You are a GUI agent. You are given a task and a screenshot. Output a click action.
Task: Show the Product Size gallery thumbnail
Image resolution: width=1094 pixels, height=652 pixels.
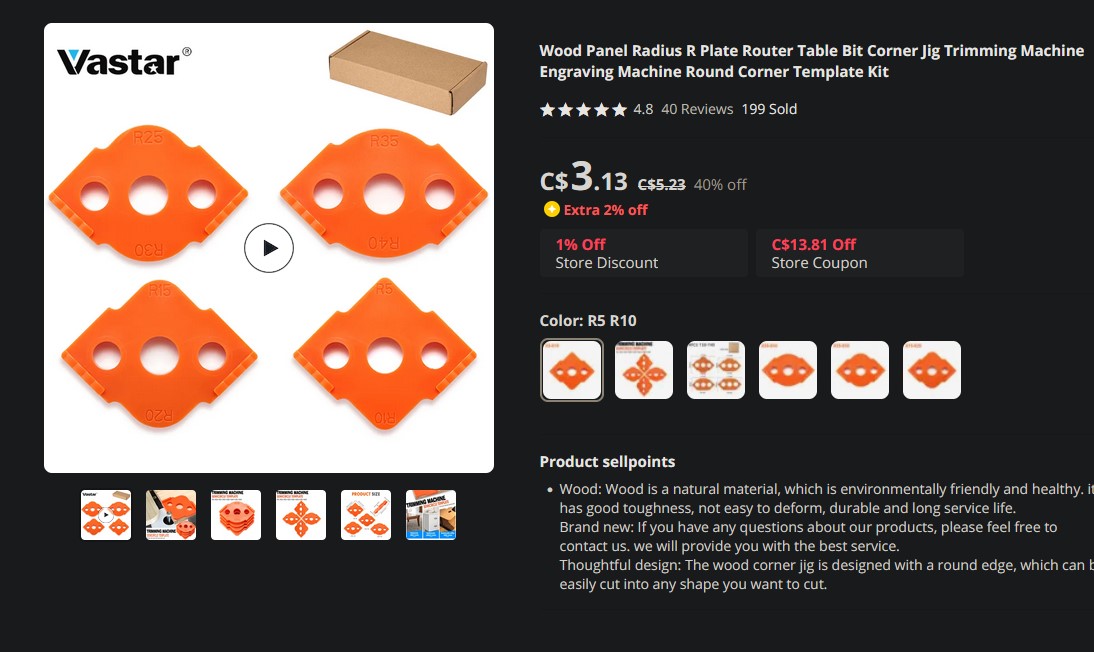coord(366,515)
